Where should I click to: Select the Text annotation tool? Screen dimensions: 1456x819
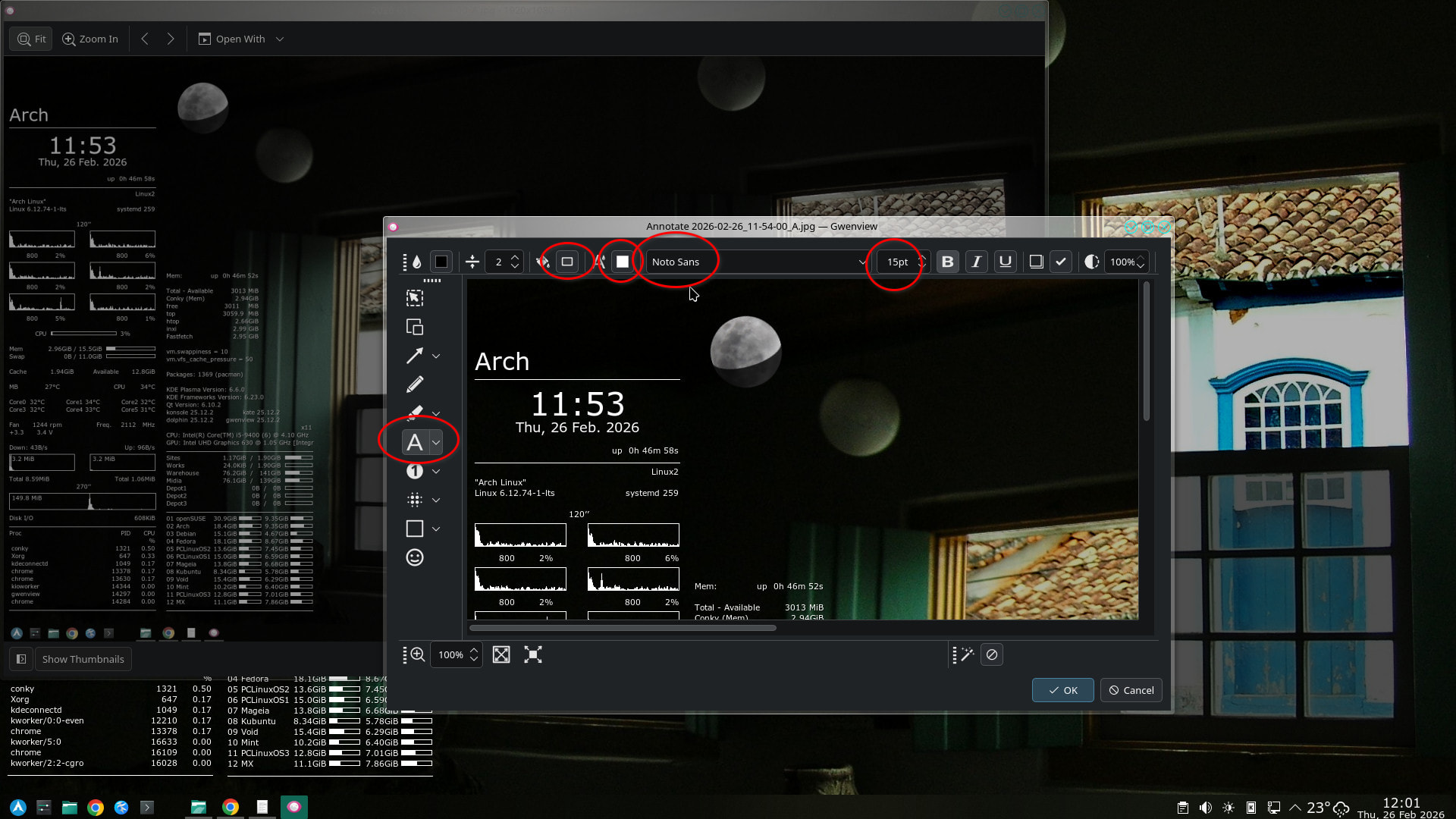pyautogui.click(x=414, y=442)
